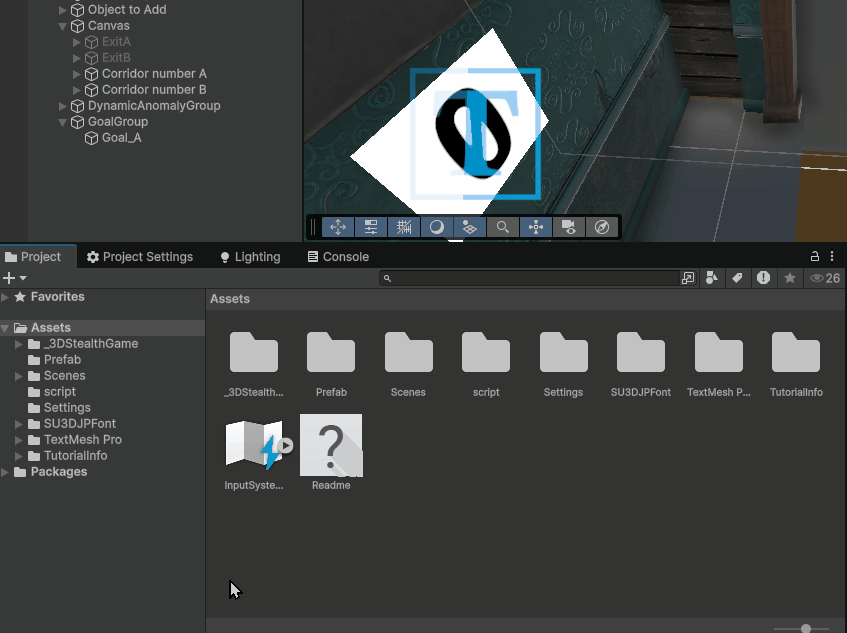The width and height of the screenshot is (847, 633).
Task: Click the Search by Type filter icon
Action: pyautogui.click(x=712, y=278)
